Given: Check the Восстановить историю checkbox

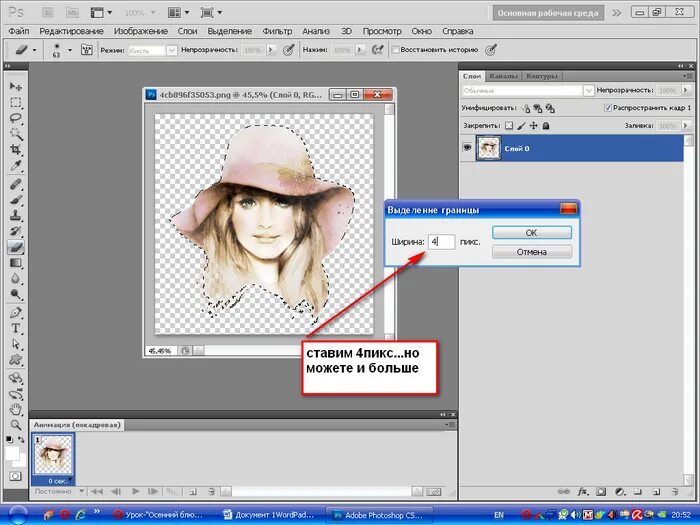Looking at the screenshot, I should coord(395,50).
